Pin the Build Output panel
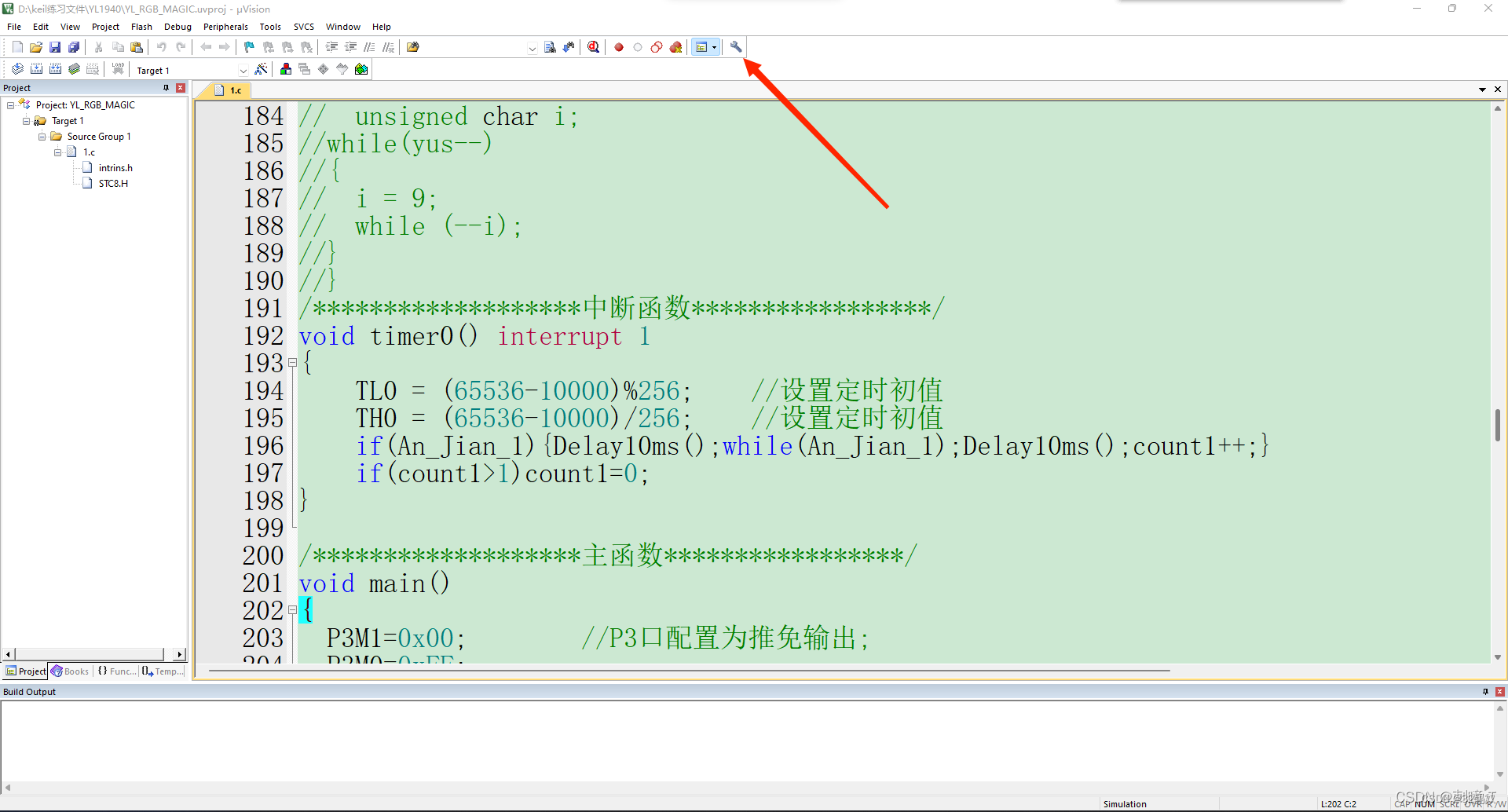The height and width of the screenshot is (812, 1508). (x=1485, y=692)
